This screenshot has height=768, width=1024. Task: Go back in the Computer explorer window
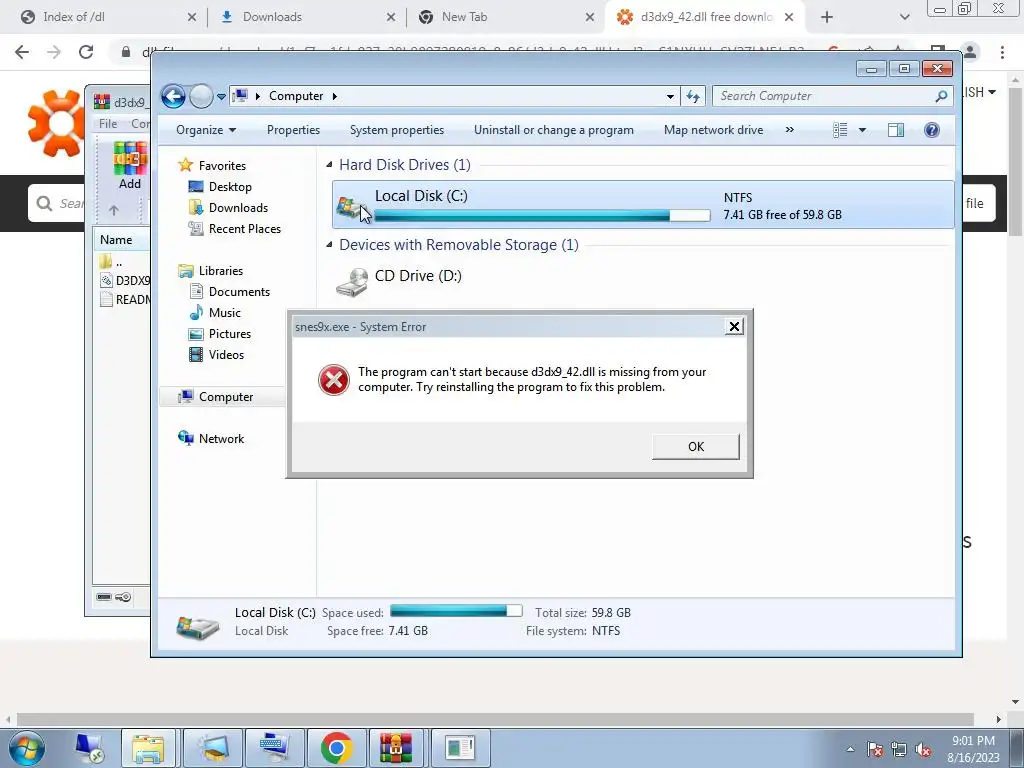[173, 97]
